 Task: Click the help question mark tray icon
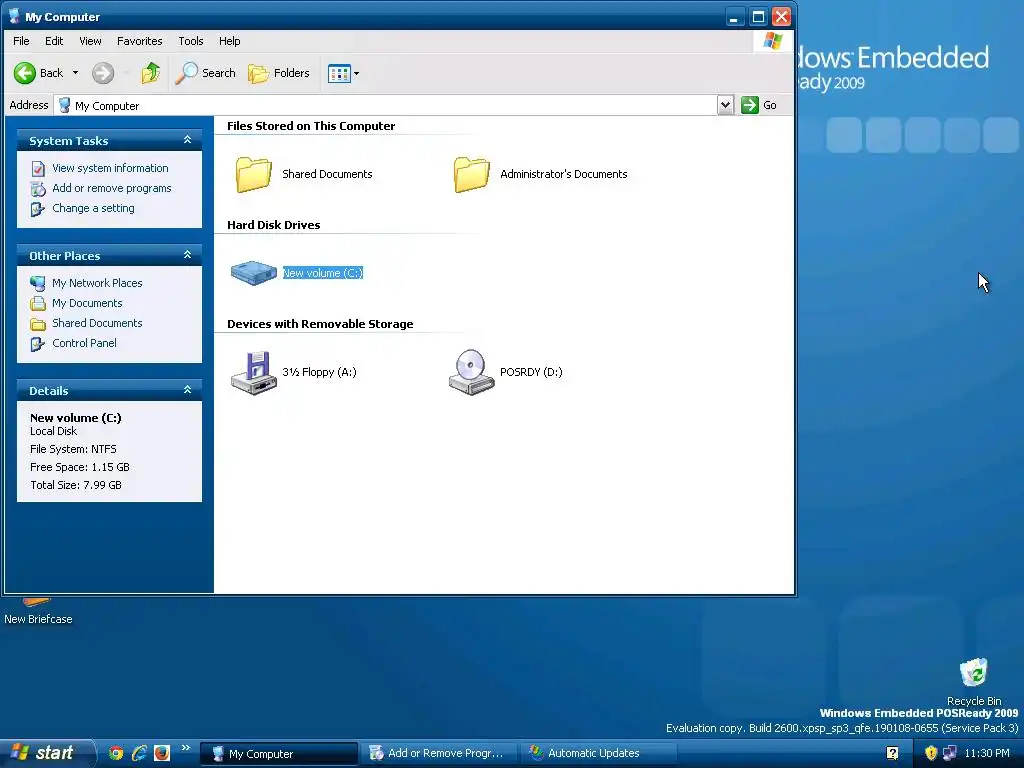[x=892, y=753]
